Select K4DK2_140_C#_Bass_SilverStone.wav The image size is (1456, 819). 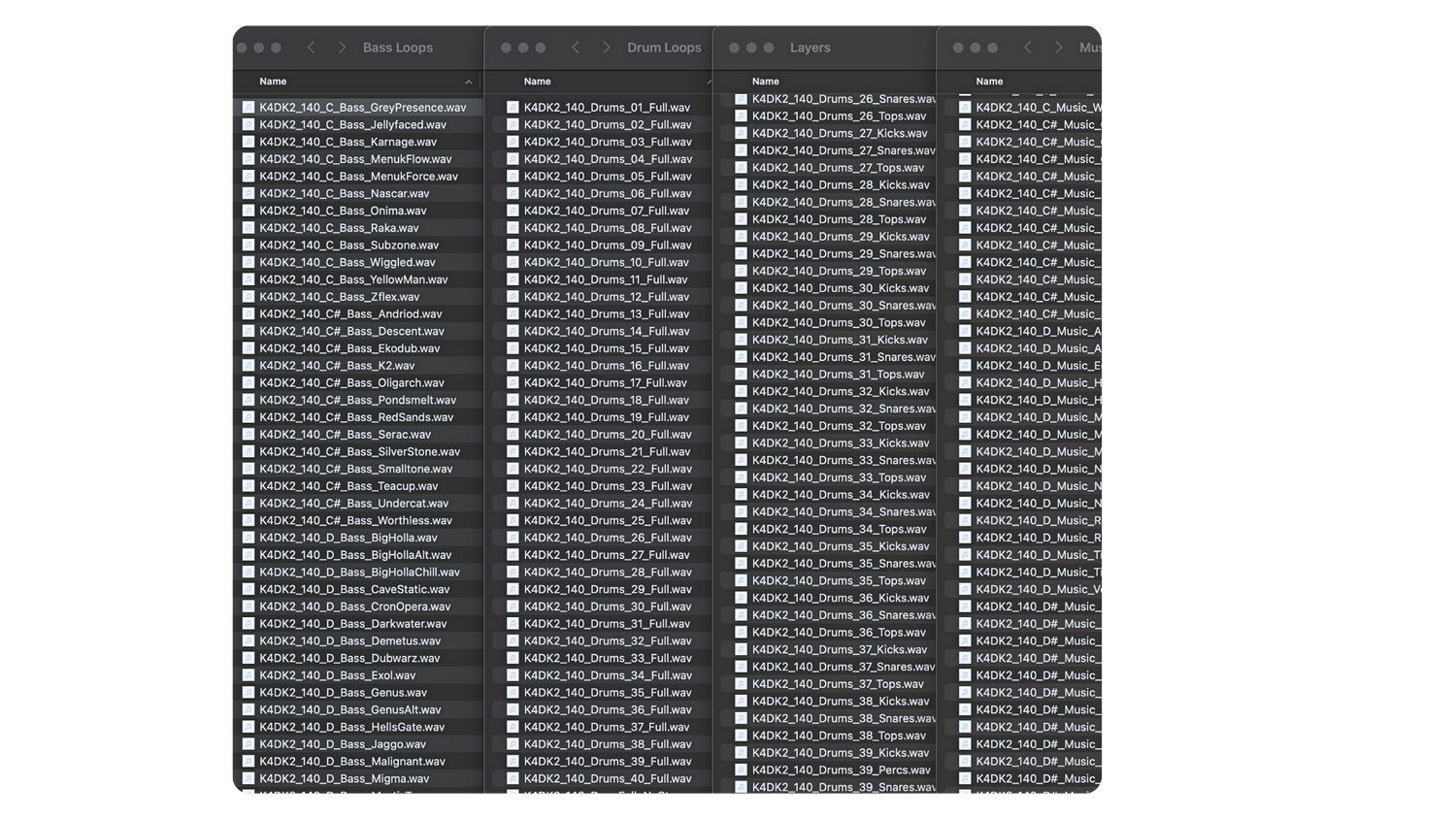[360, 452]
